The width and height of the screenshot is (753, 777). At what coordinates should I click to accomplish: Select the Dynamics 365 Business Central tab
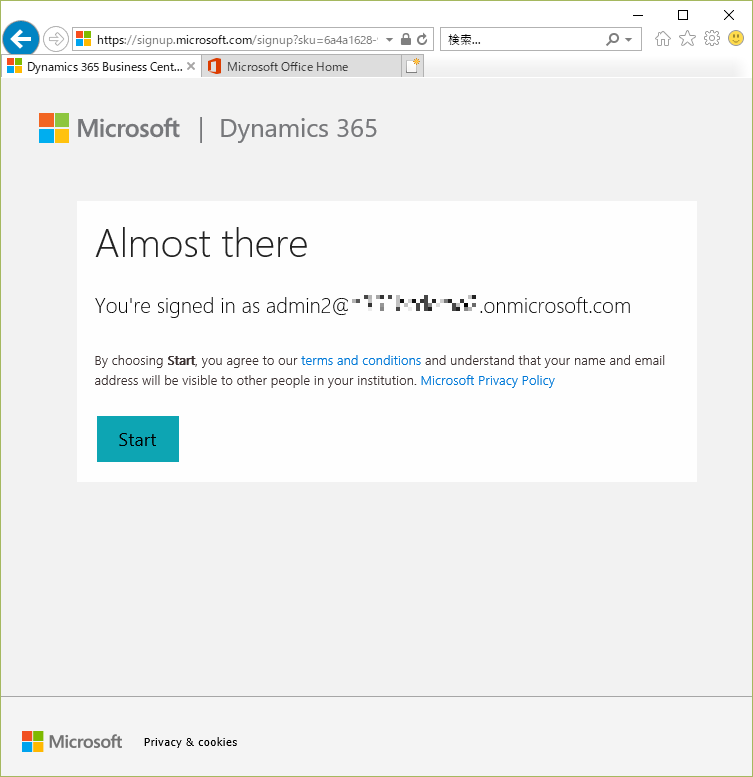pyautogui.click(x=102, y=66)
